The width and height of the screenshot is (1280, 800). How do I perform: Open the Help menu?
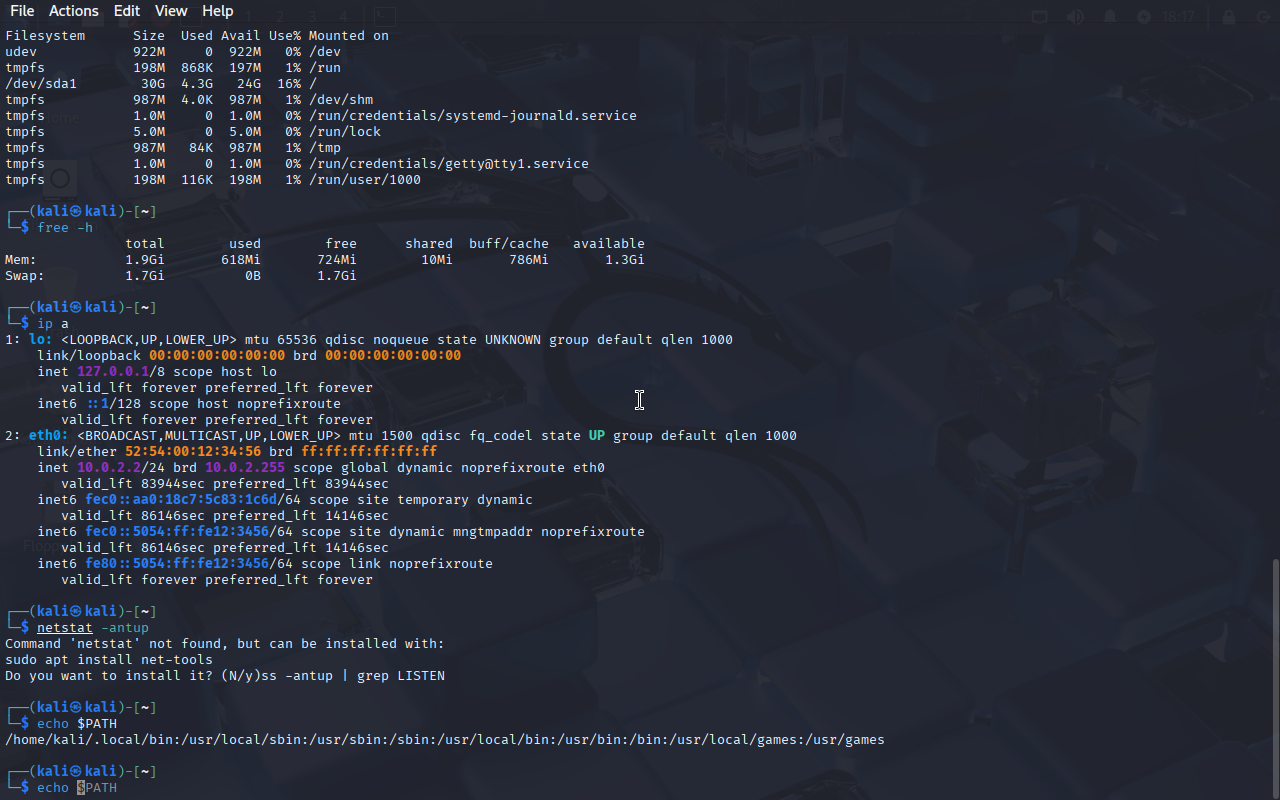pyautogui.click(x=217, y=11)
